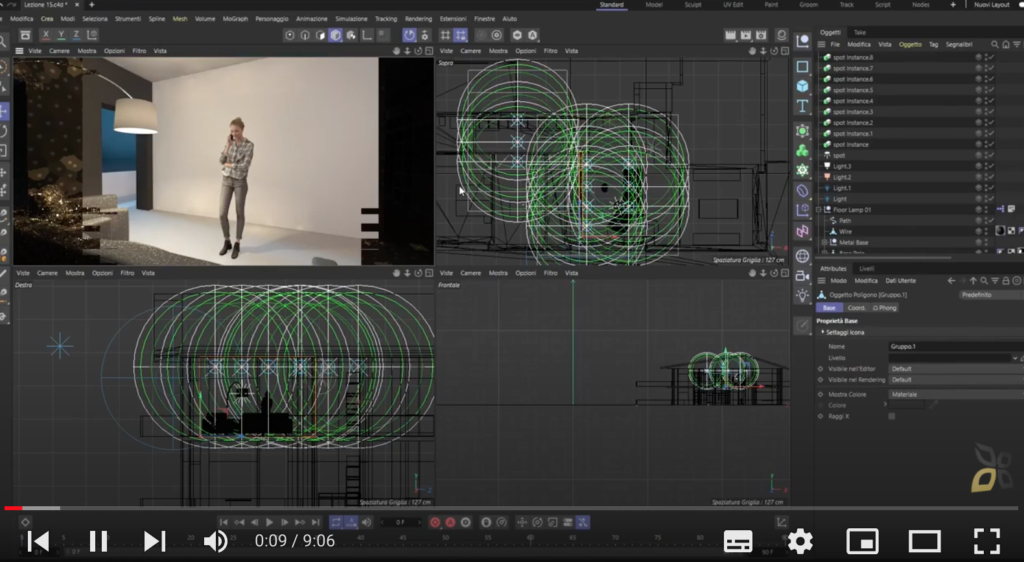Activate Model mode in the top toolbar
Screen dimensions: 1024x562
336,35
